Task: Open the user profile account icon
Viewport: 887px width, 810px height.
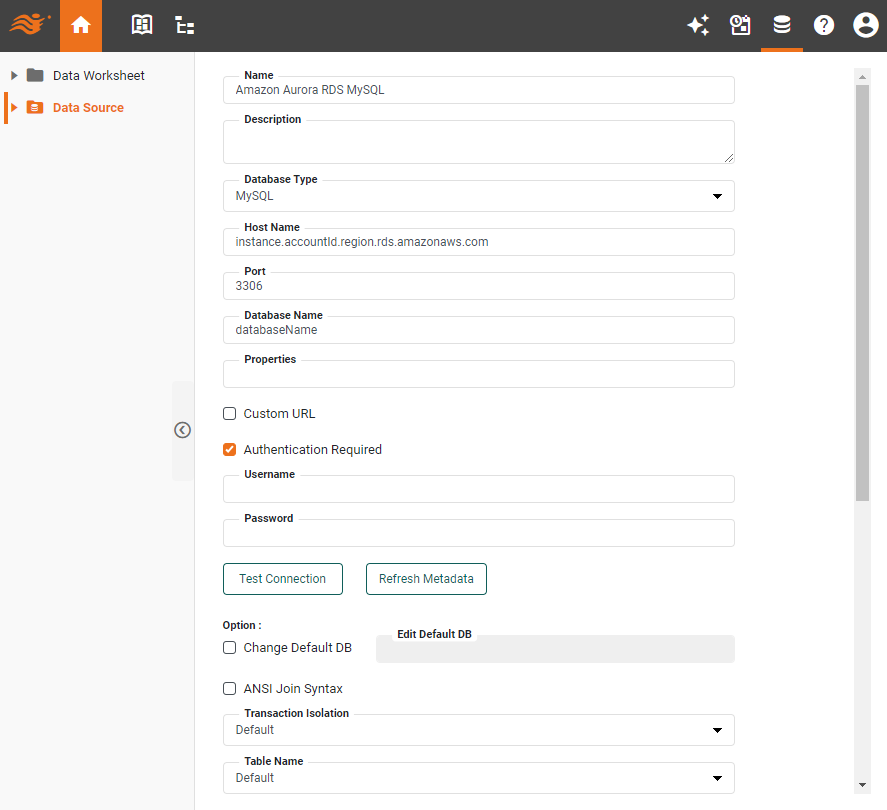Action: pos(865,25)
